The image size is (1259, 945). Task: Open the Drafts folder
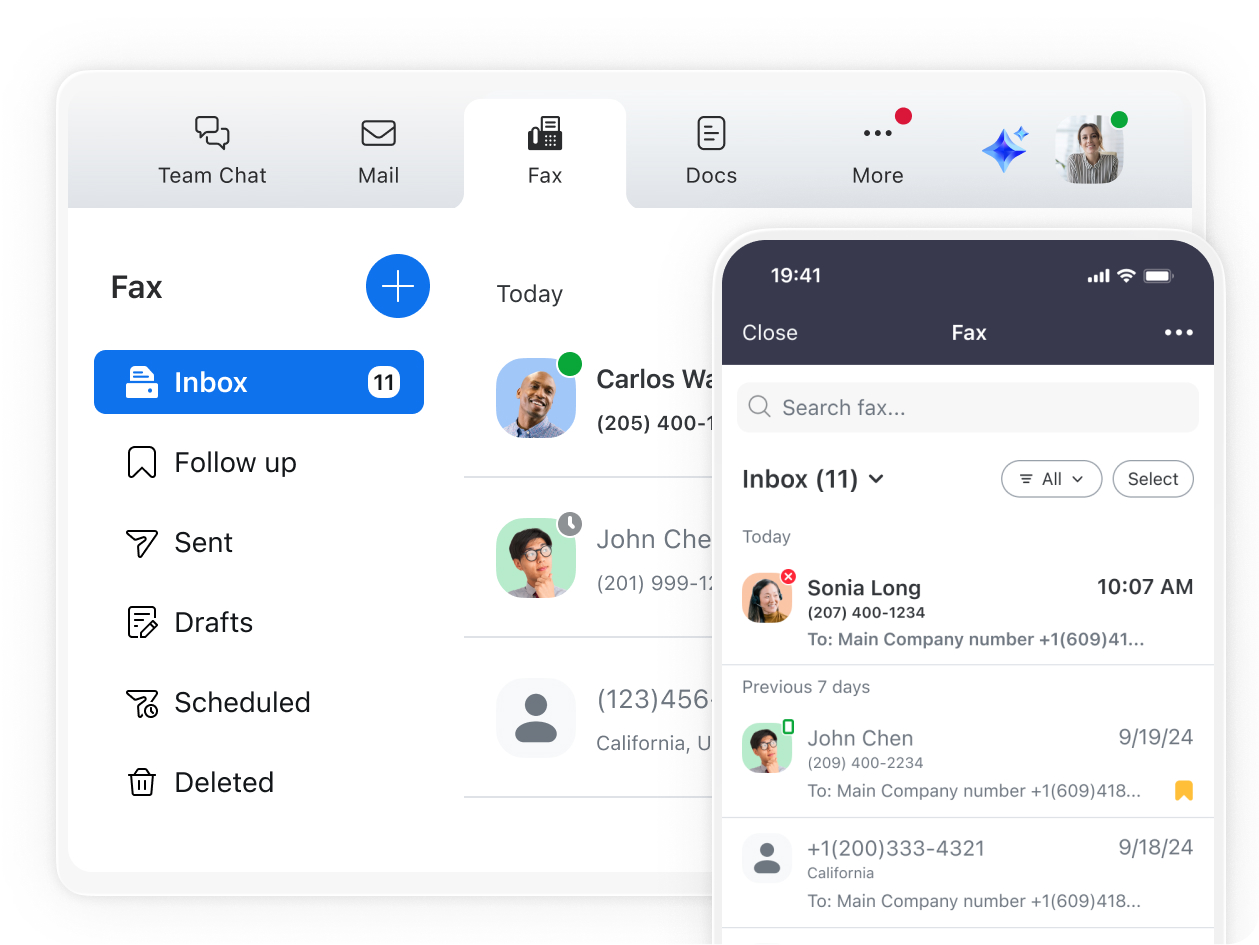(213, 622)
